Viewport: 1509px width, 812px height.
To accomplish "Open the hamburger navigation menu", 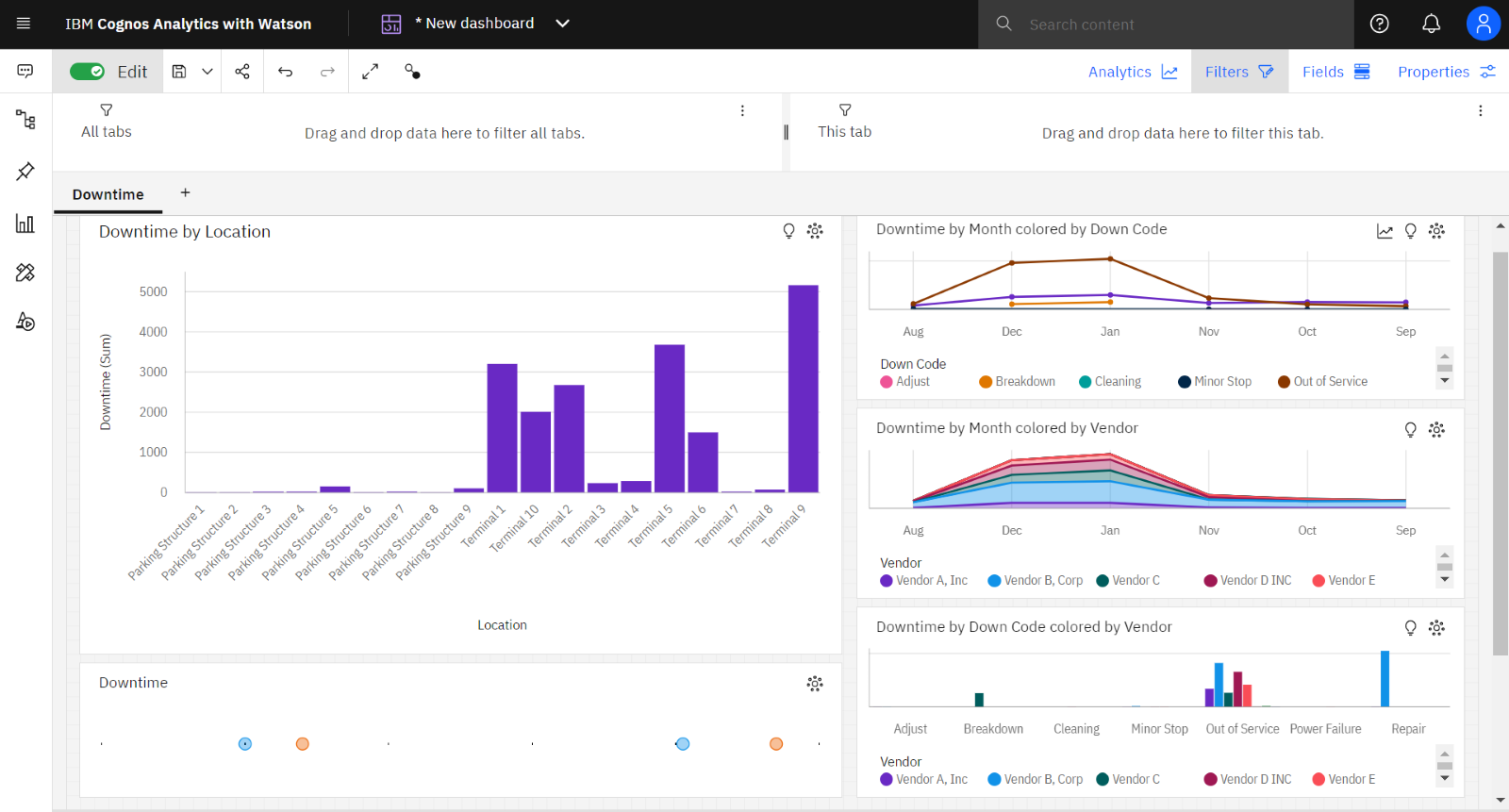I will tap(24, 24).
